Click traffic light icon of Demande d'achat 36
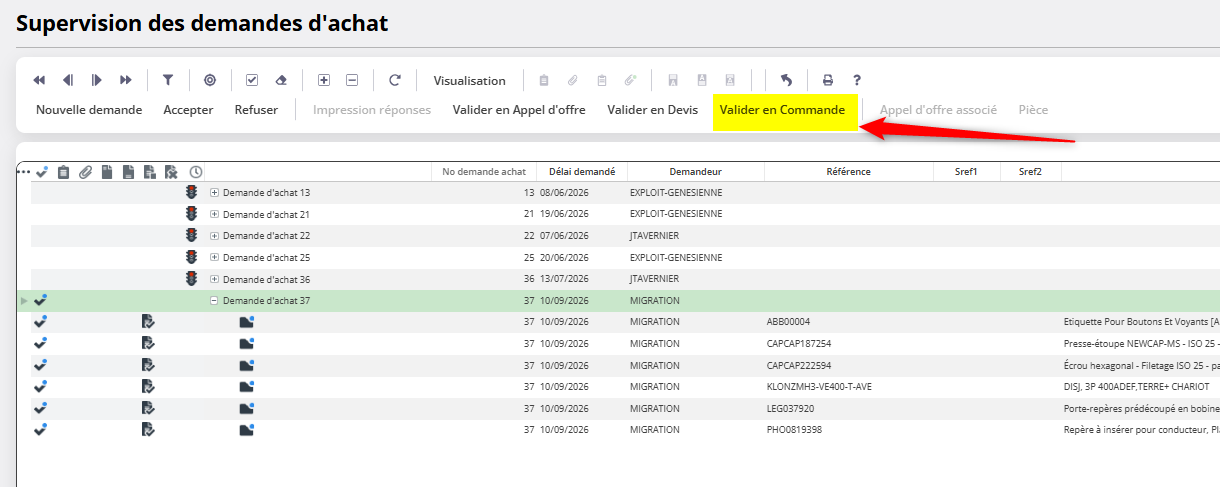 (192, 279)
